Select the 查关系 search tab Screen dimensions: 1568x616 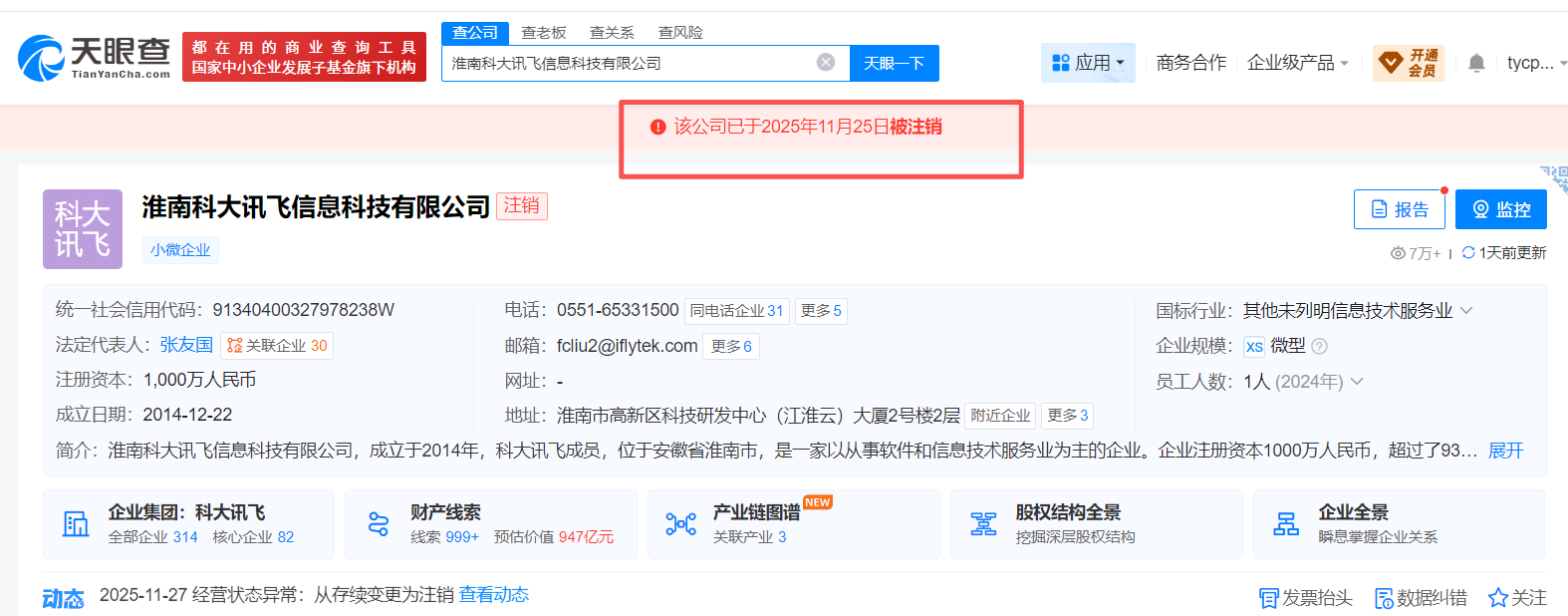612,33
